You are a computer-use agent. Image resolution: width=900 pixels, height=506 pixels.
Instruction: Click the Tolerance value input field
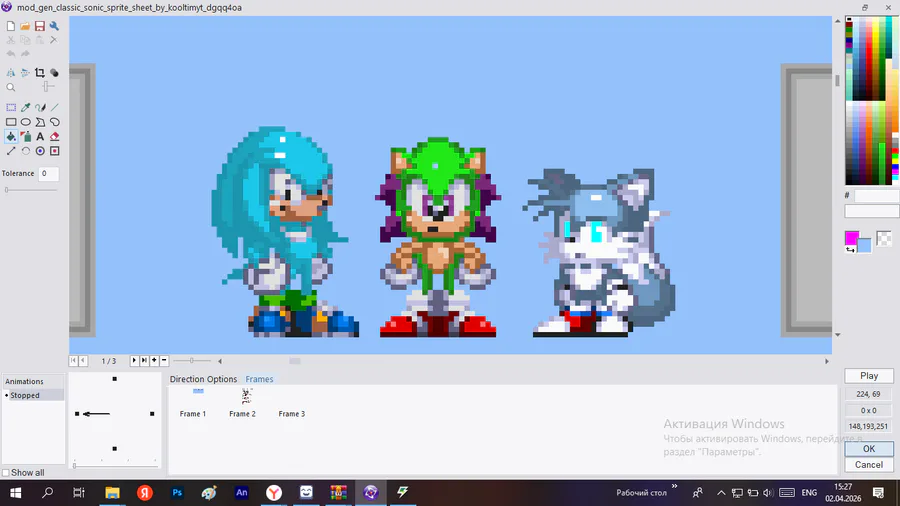point(49,173)
